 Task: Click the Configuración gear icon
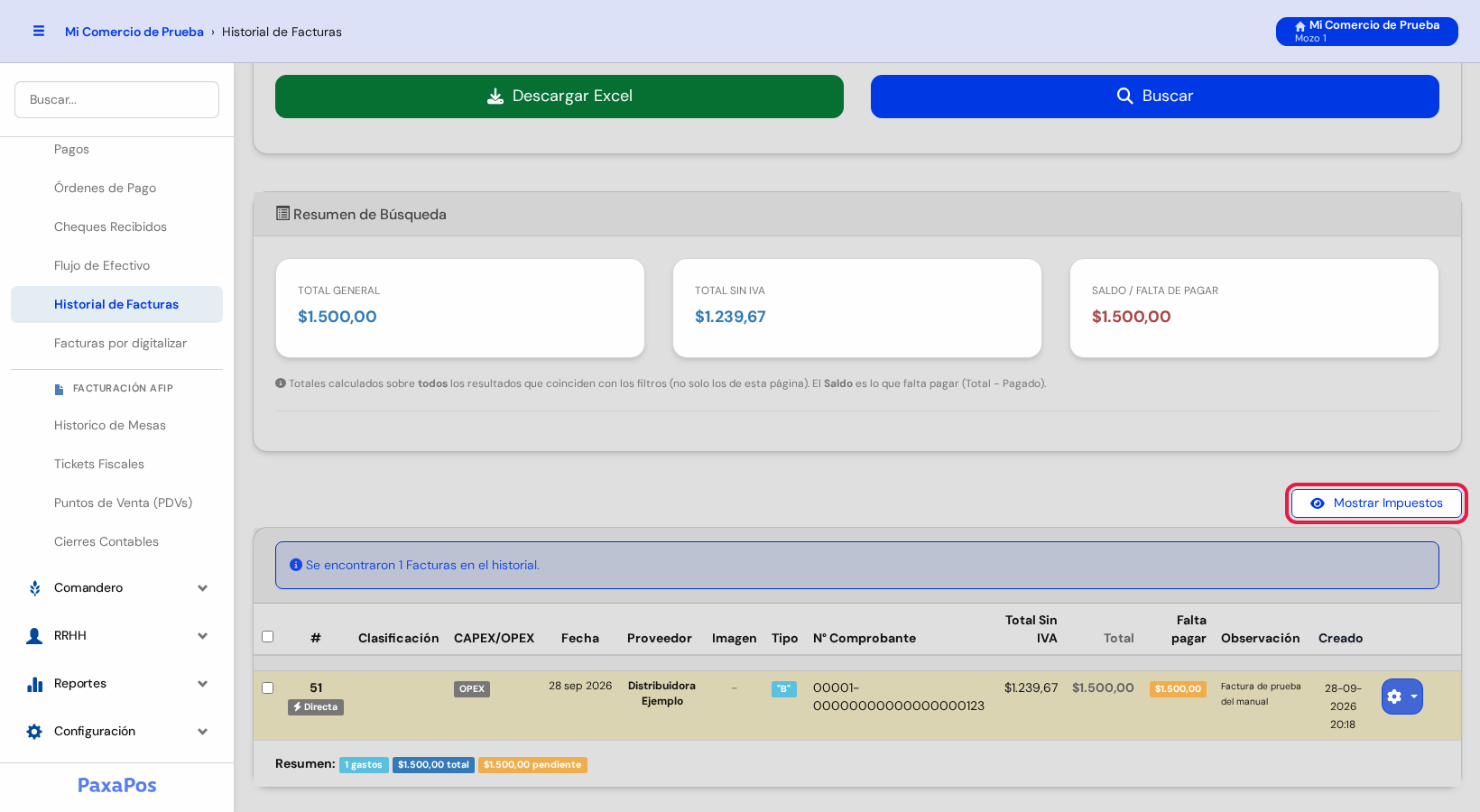[x=34, y=732]
